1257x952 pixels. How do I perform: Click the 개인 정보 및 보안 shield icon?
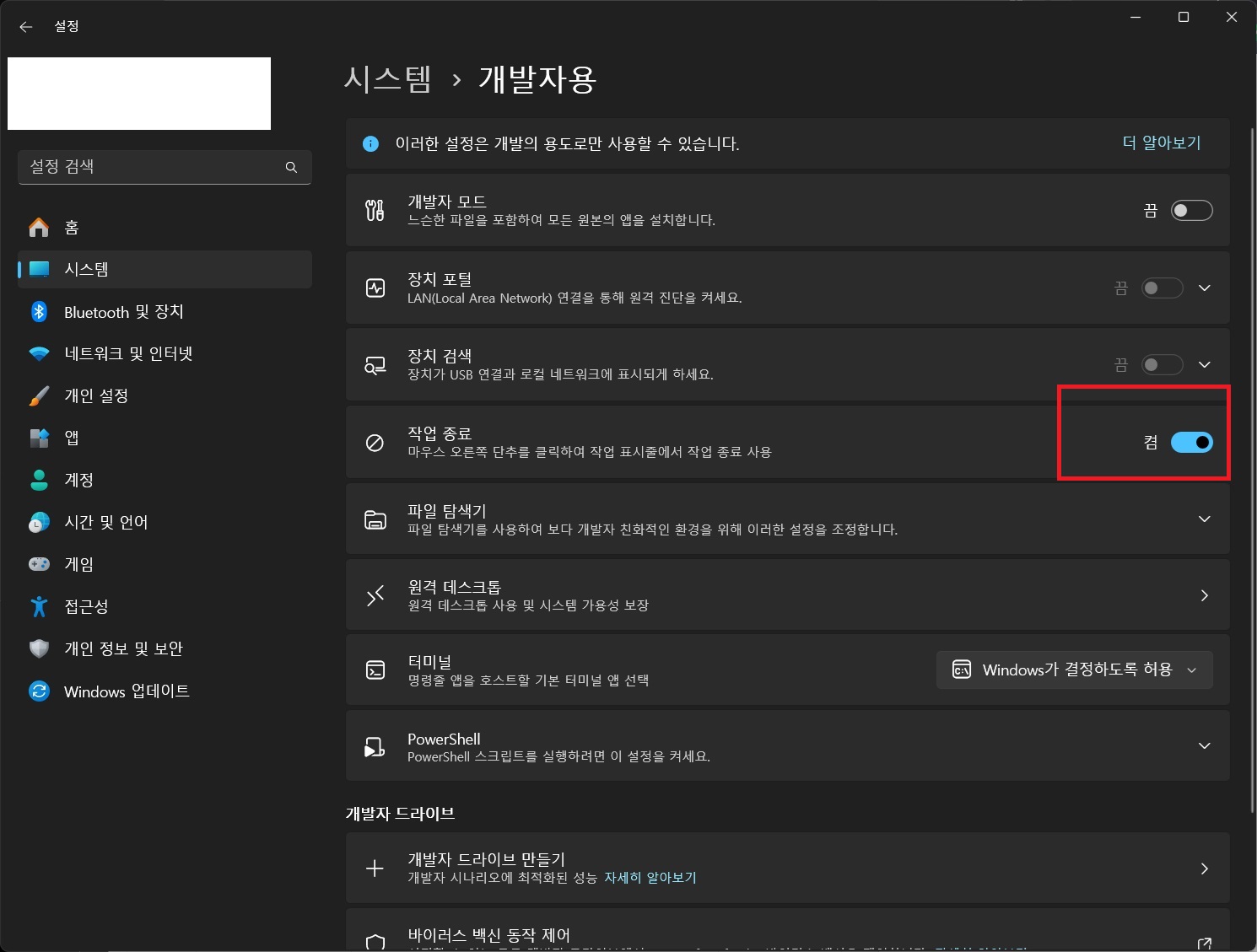tap(39, 649)
